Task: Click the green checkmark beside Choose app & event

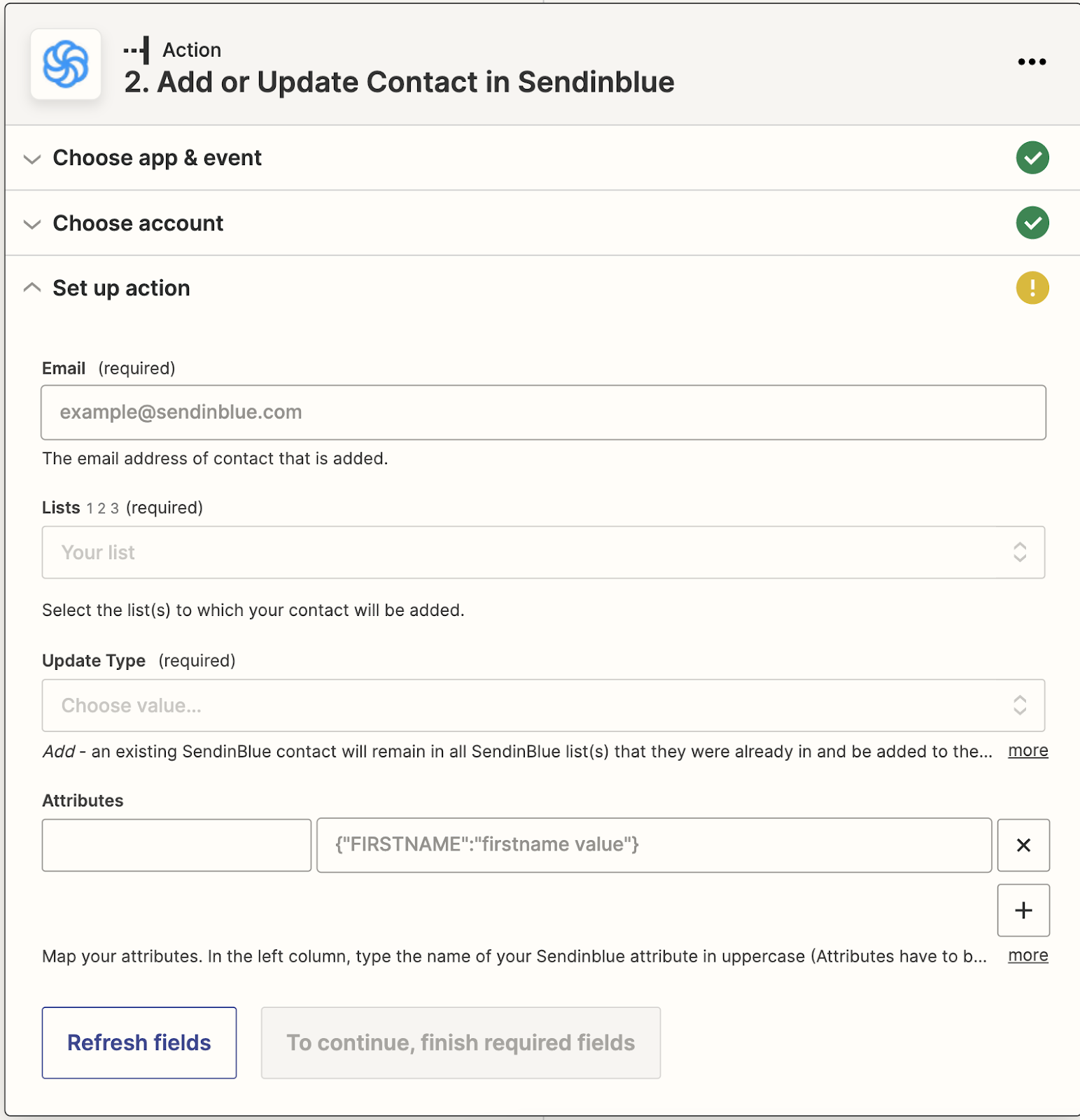Action: click(x=1032, y=157)
